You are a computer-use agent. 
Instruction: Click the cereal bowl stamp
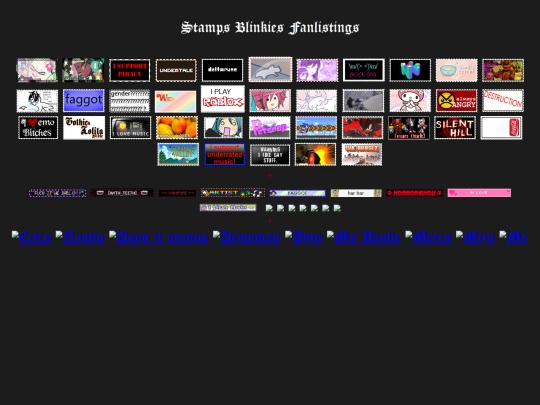[x=456, y=70]
